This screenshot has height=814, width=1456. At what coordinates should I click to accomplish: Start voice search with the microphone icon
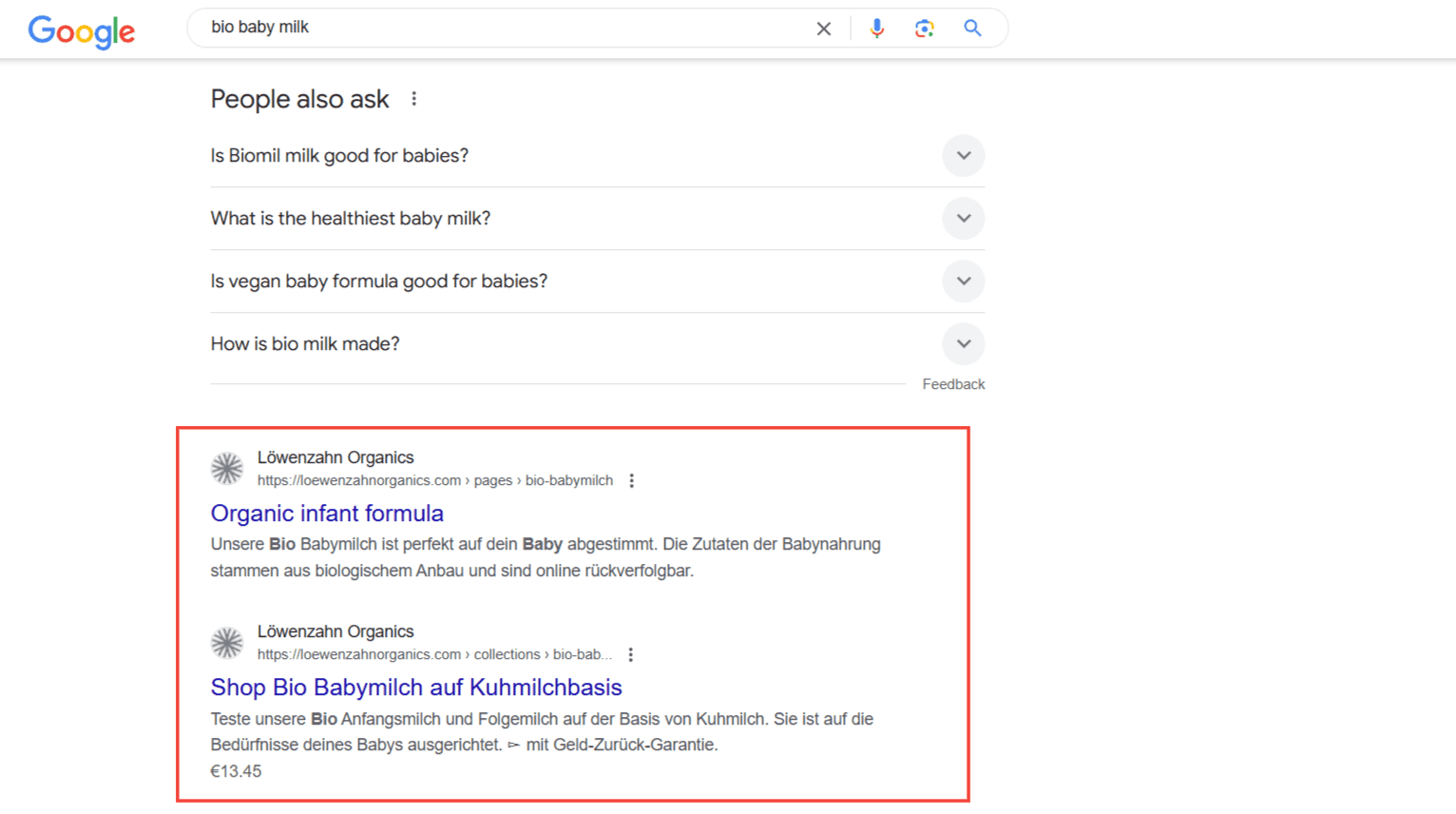pos(876,29)
